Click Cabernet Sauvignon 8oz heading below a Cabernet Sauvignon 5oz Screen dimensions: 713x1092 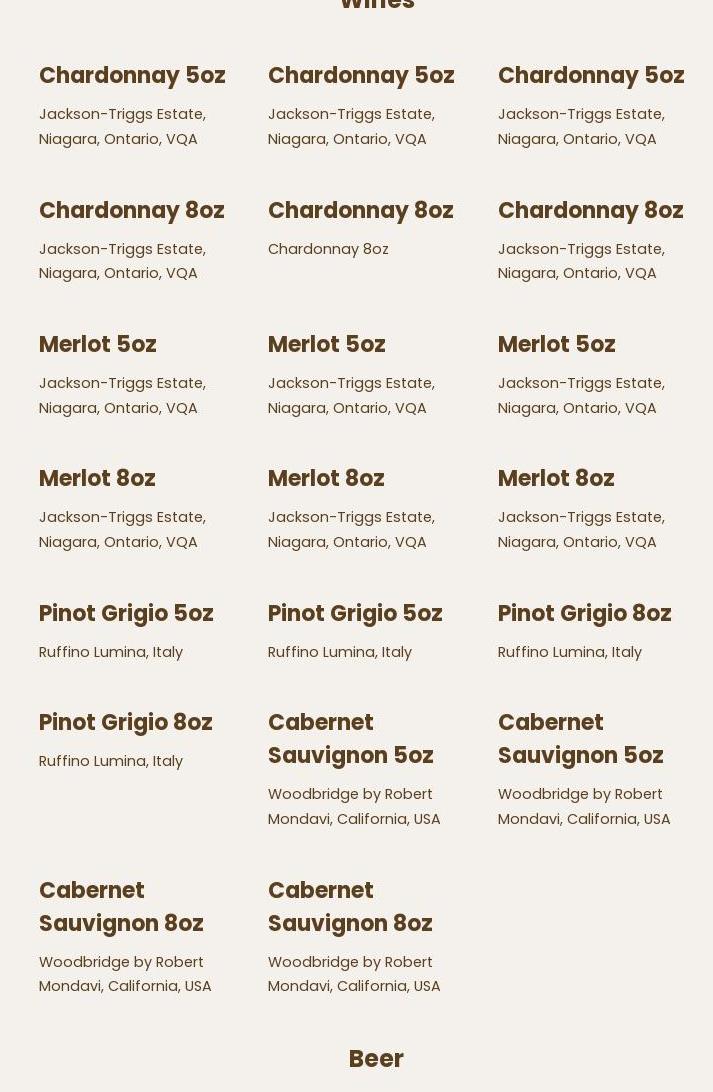tap(350, 906)
